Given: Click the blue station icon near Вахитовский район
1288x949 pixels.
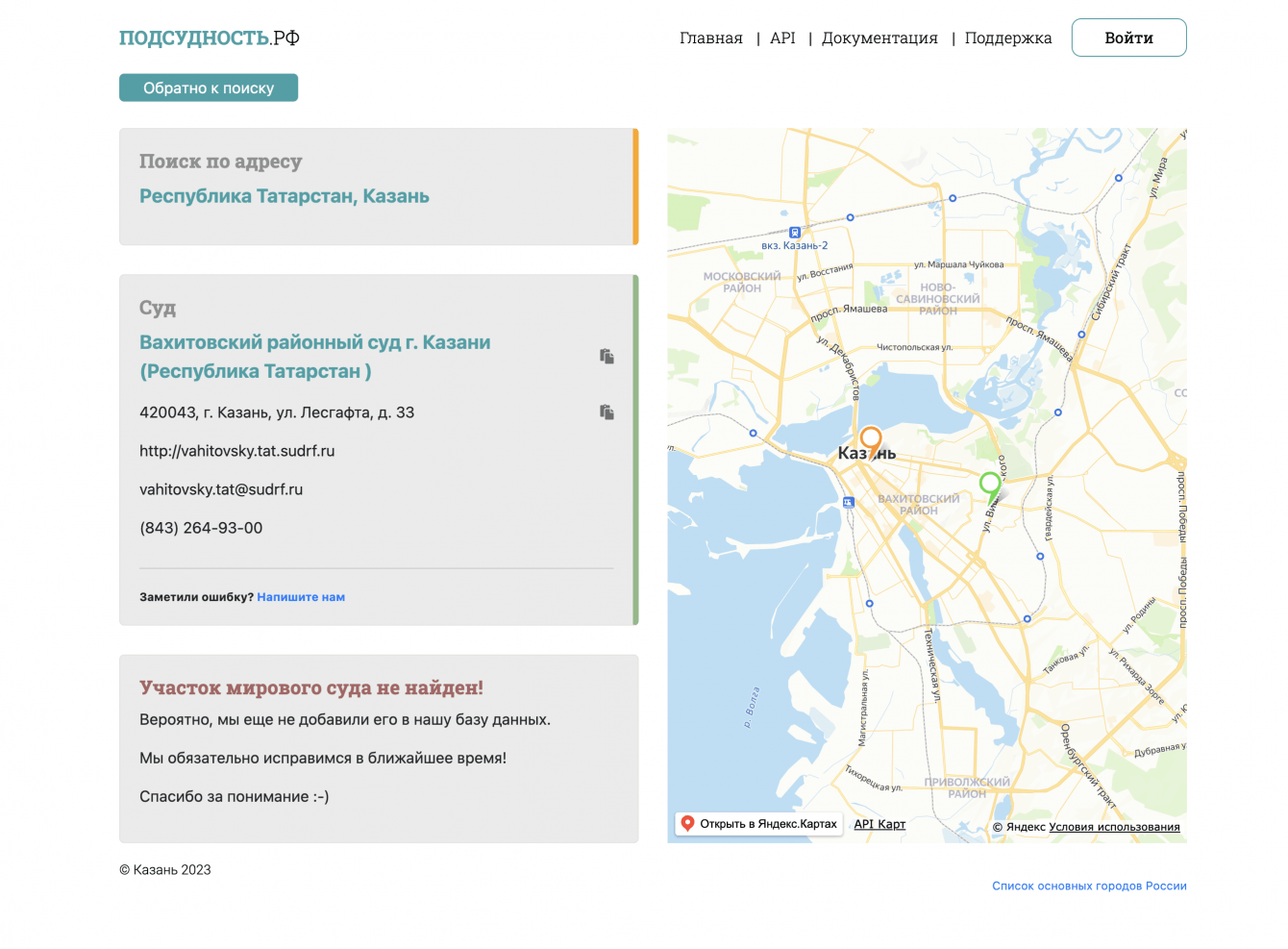Looking at the screenshot, I should 848,502.
